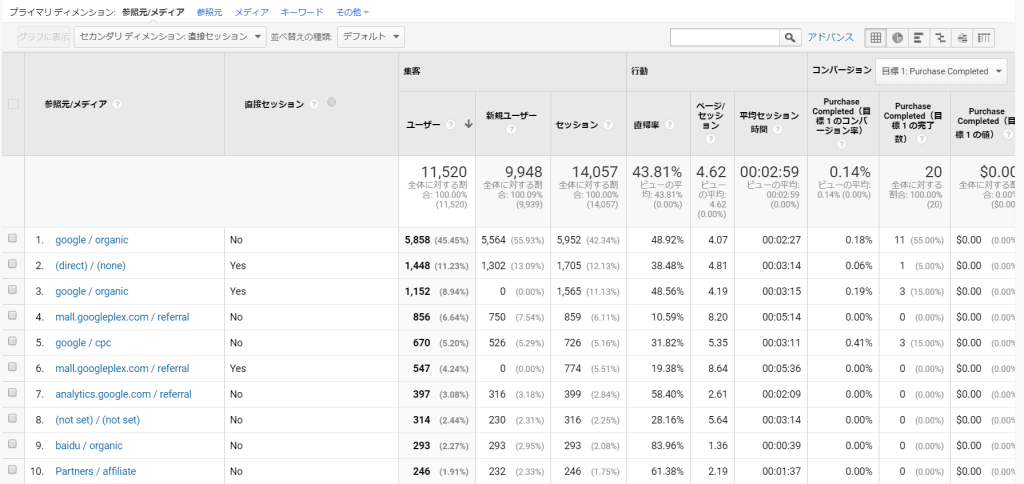
Task: Check row 7 analytics.google.com checkbox
Action: 12,393
